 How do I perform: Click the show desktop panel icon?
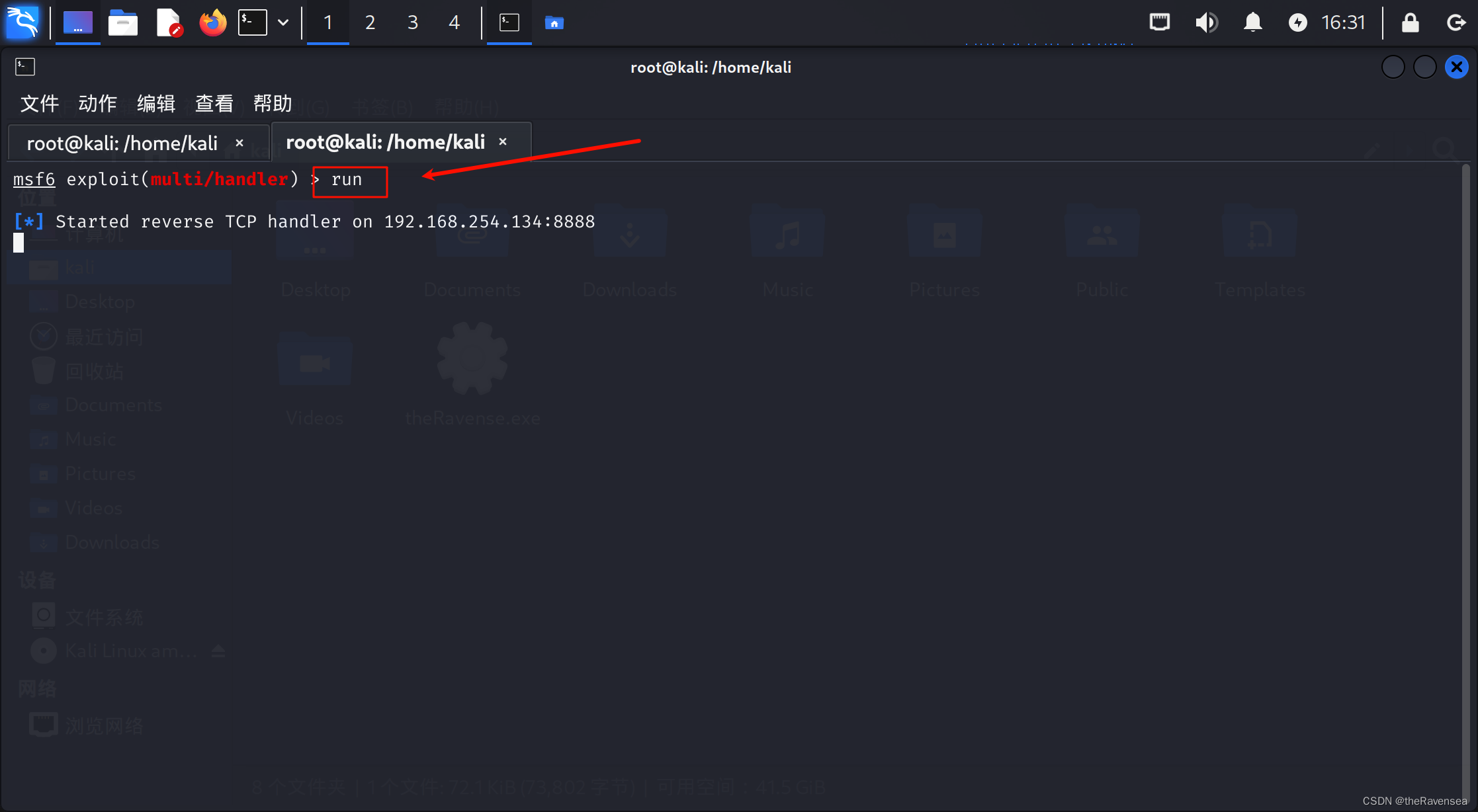coord(77,22)
